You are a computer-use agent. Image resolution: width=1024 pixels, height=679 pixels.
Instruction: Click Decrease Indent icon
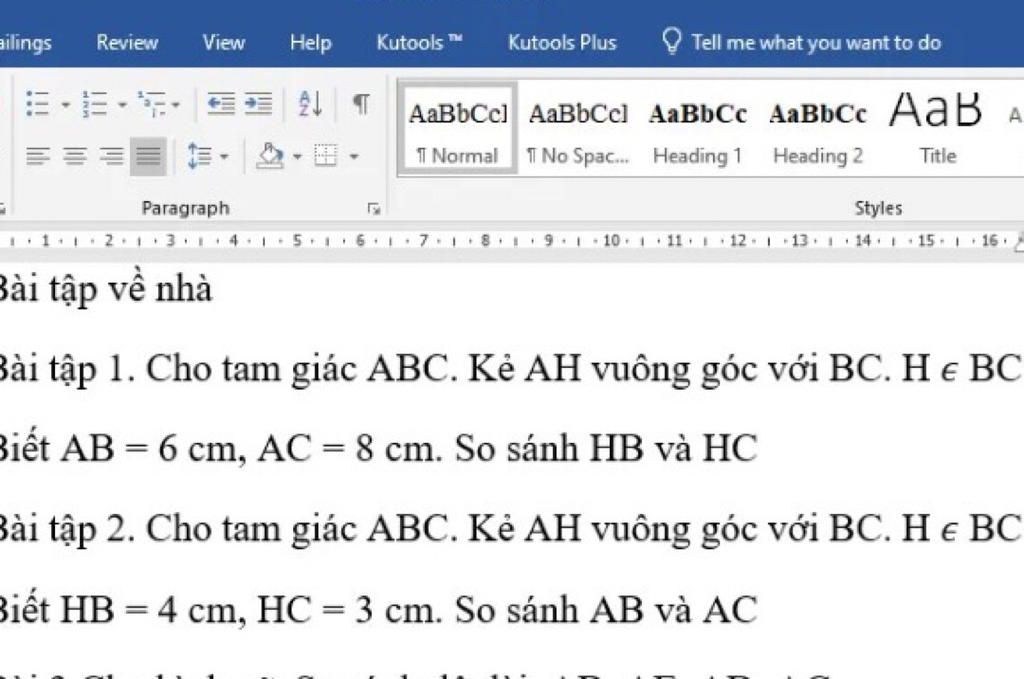[x=221, y=103]
